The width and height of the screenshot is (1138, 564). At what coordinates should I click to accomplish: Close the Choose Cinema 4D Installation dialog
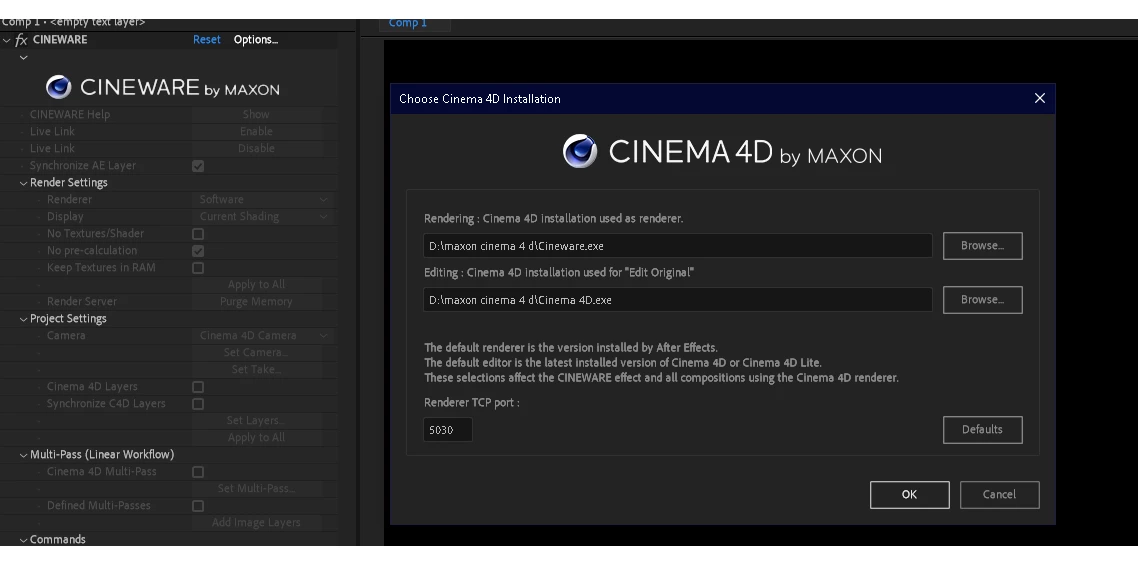1039,98
